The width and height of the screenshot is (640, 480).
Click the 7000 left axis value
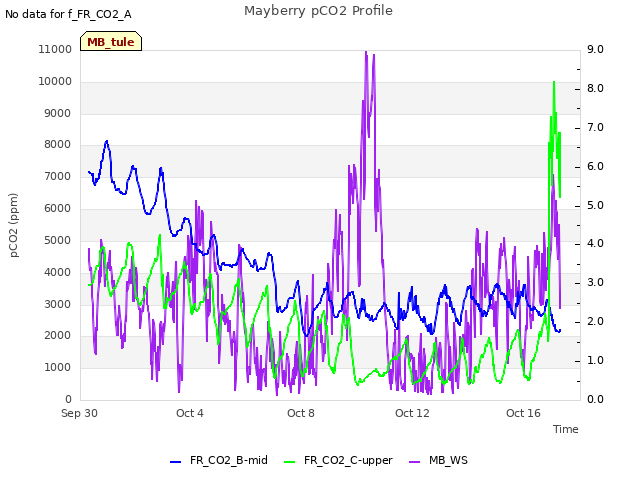(x=58, y=176)
